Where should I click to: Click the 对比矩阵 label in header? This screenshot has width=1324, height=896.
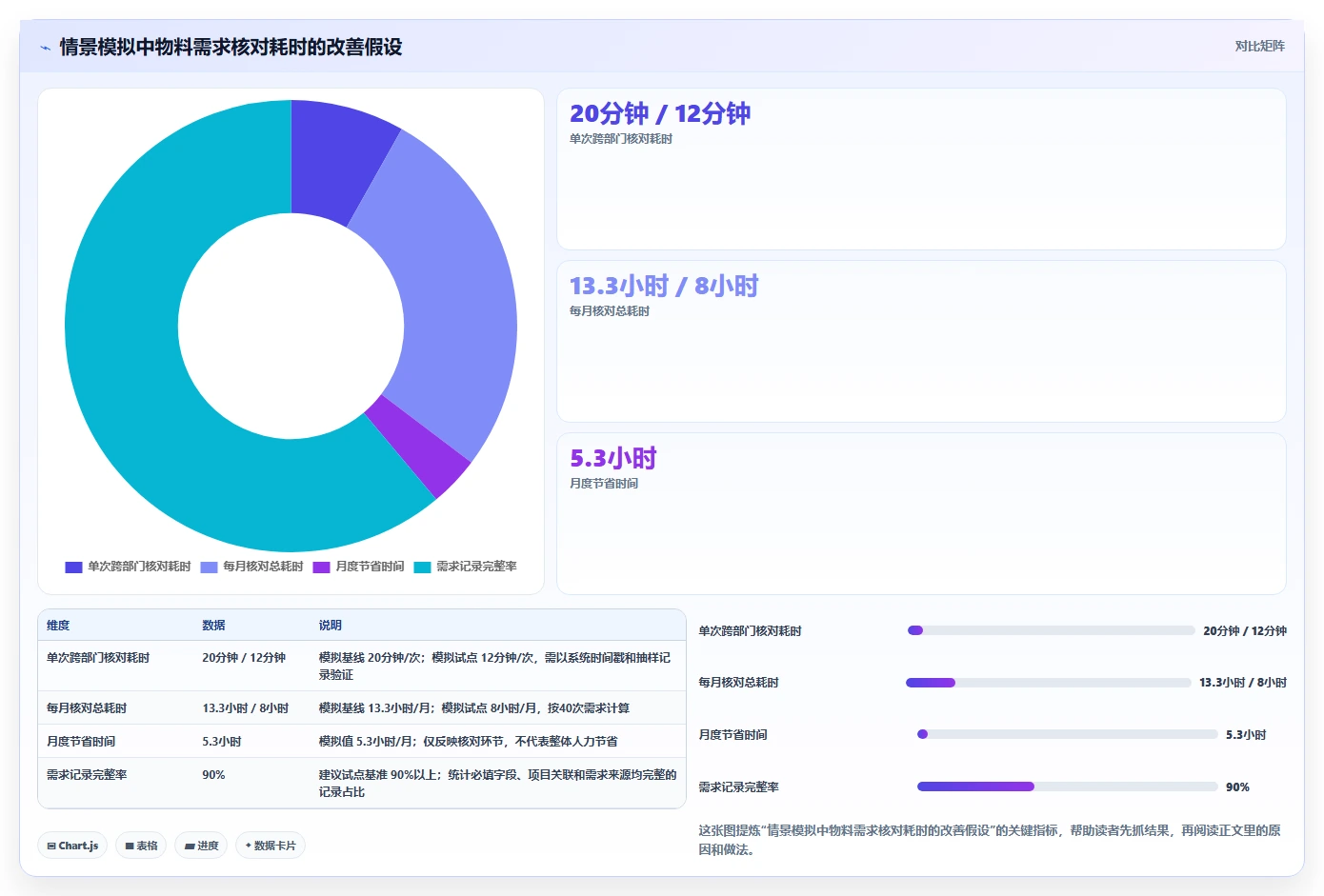(x=1259, y=46)
